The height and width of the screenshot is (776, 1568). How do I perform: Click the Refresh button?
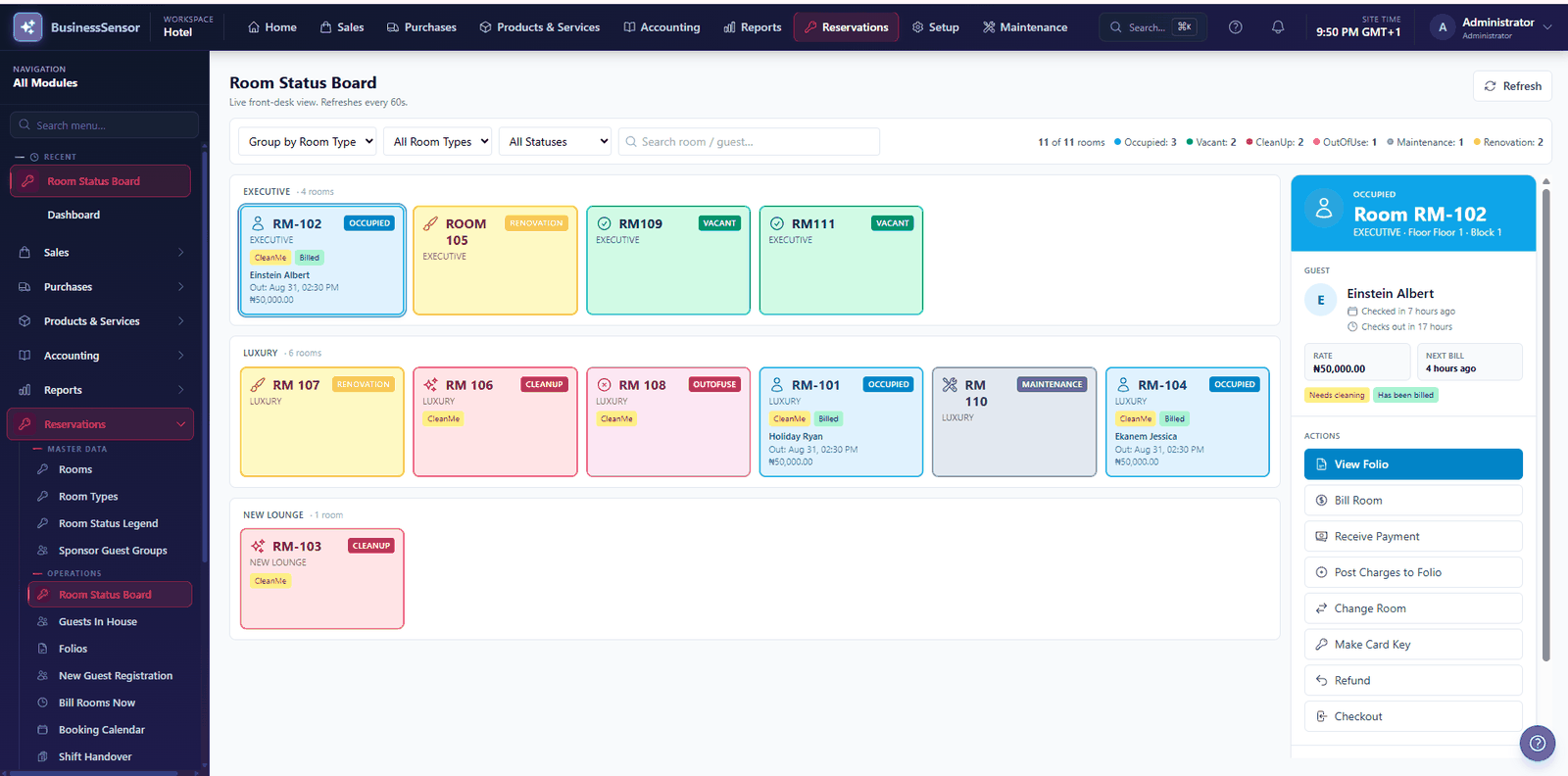pyautogui.click(x=1512, y=86)
